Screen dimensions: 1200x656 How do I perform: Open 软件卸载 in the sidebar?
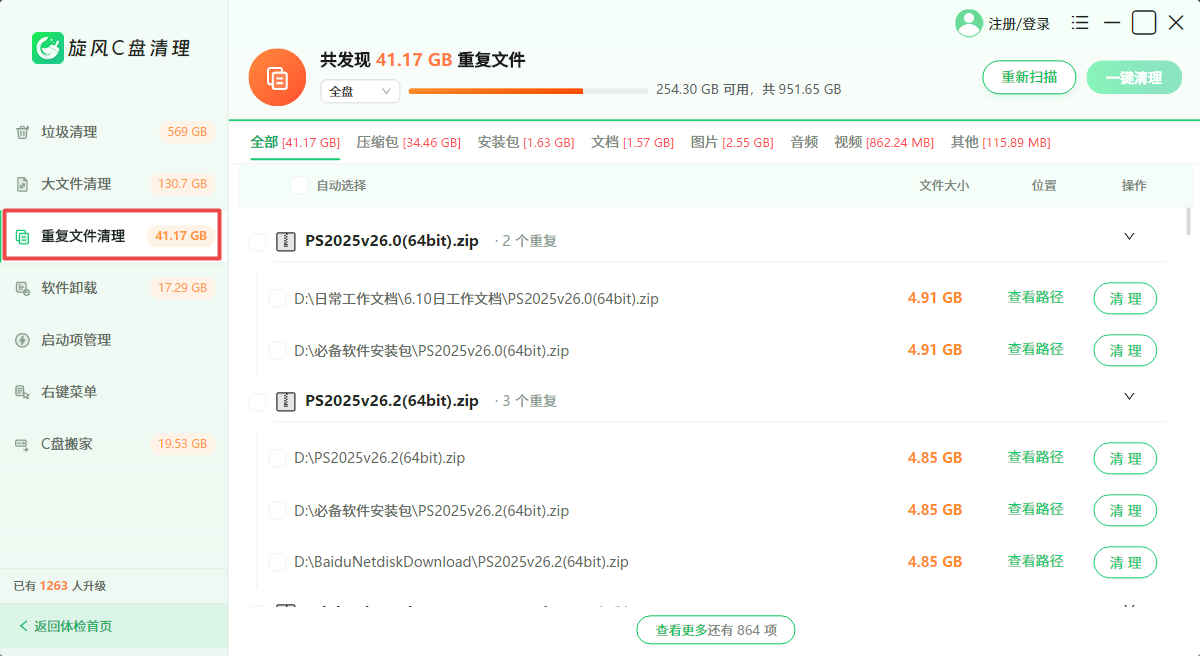pos(114,288)
